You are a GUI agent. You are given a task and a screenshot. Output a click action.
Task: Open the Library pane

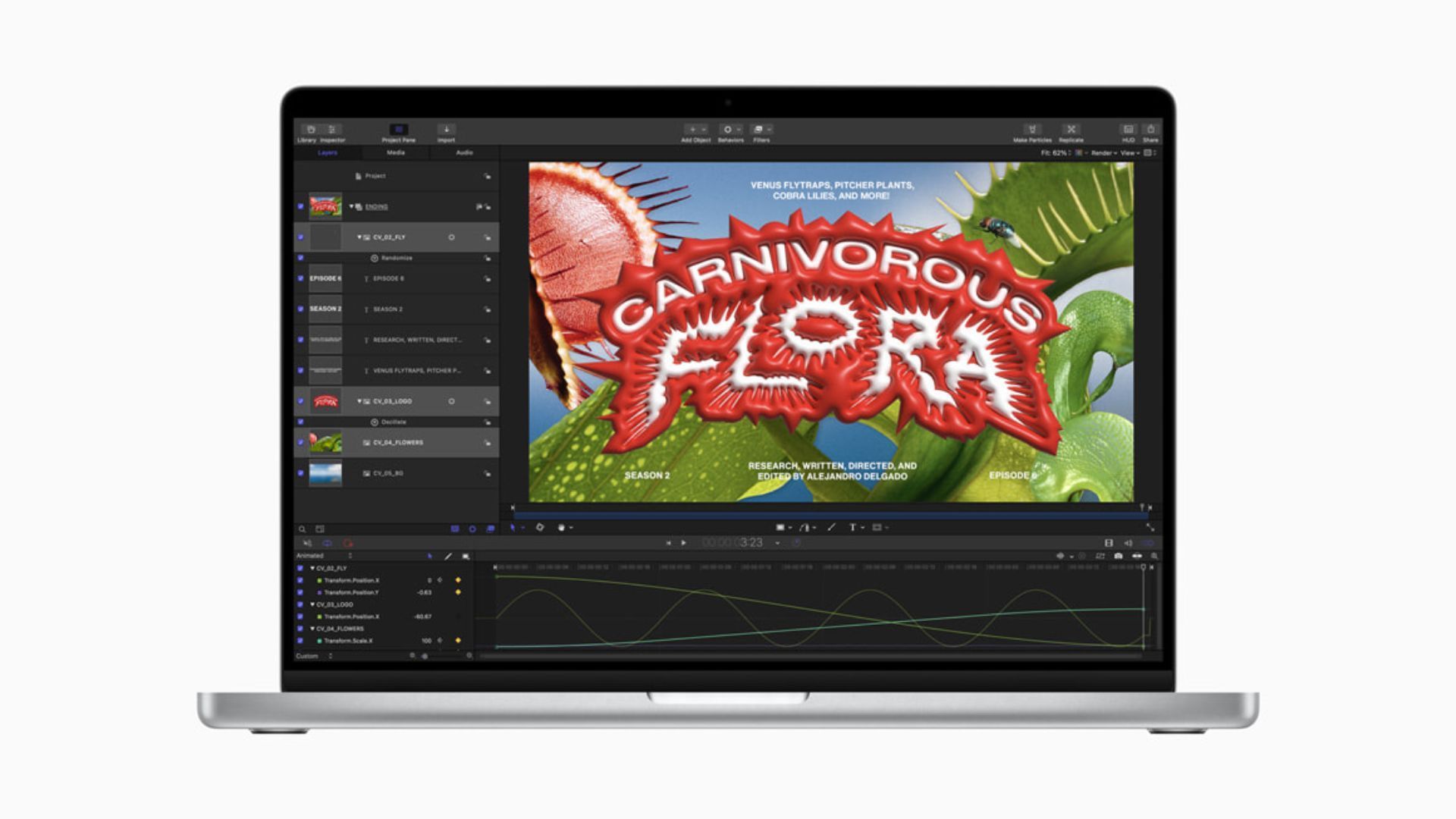pos(309,130)
